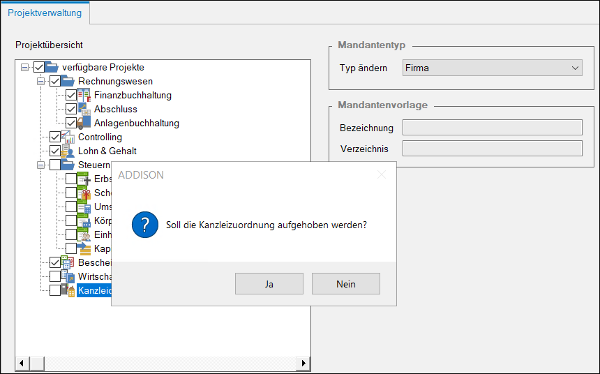Click the Abschluss module icon
The image size is (600, 374).
(x=84, y=109)
